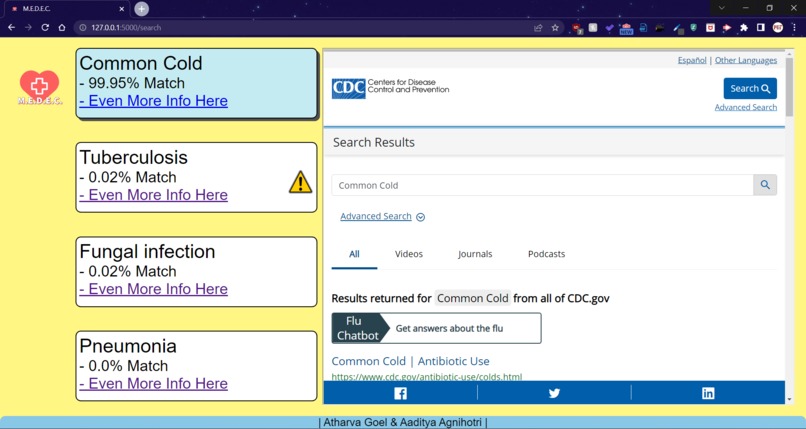Switch to the Videos tab

tap(409, 254)
